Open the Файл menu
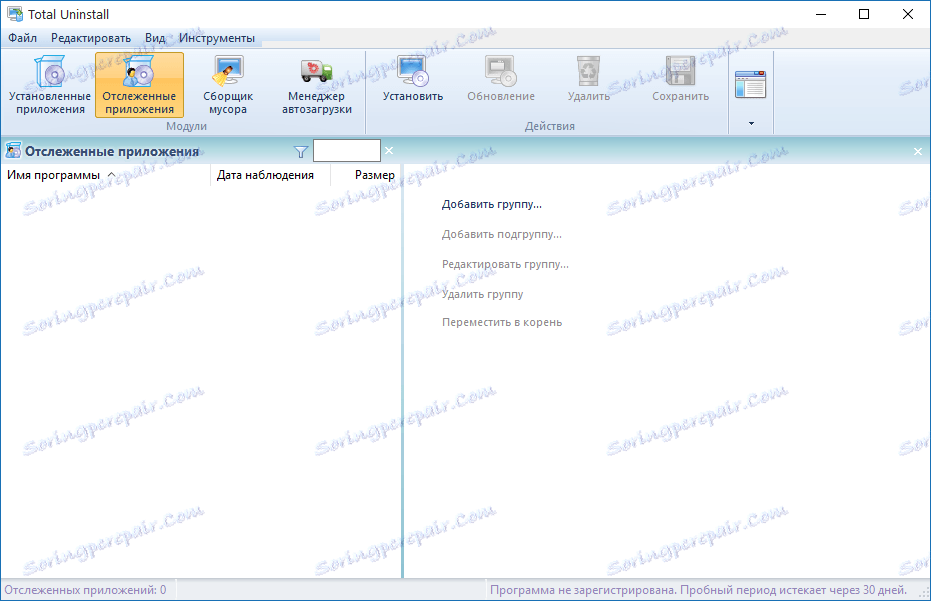Image resolution: width=931 pixels, height=601 pixels. click(23, 38)
